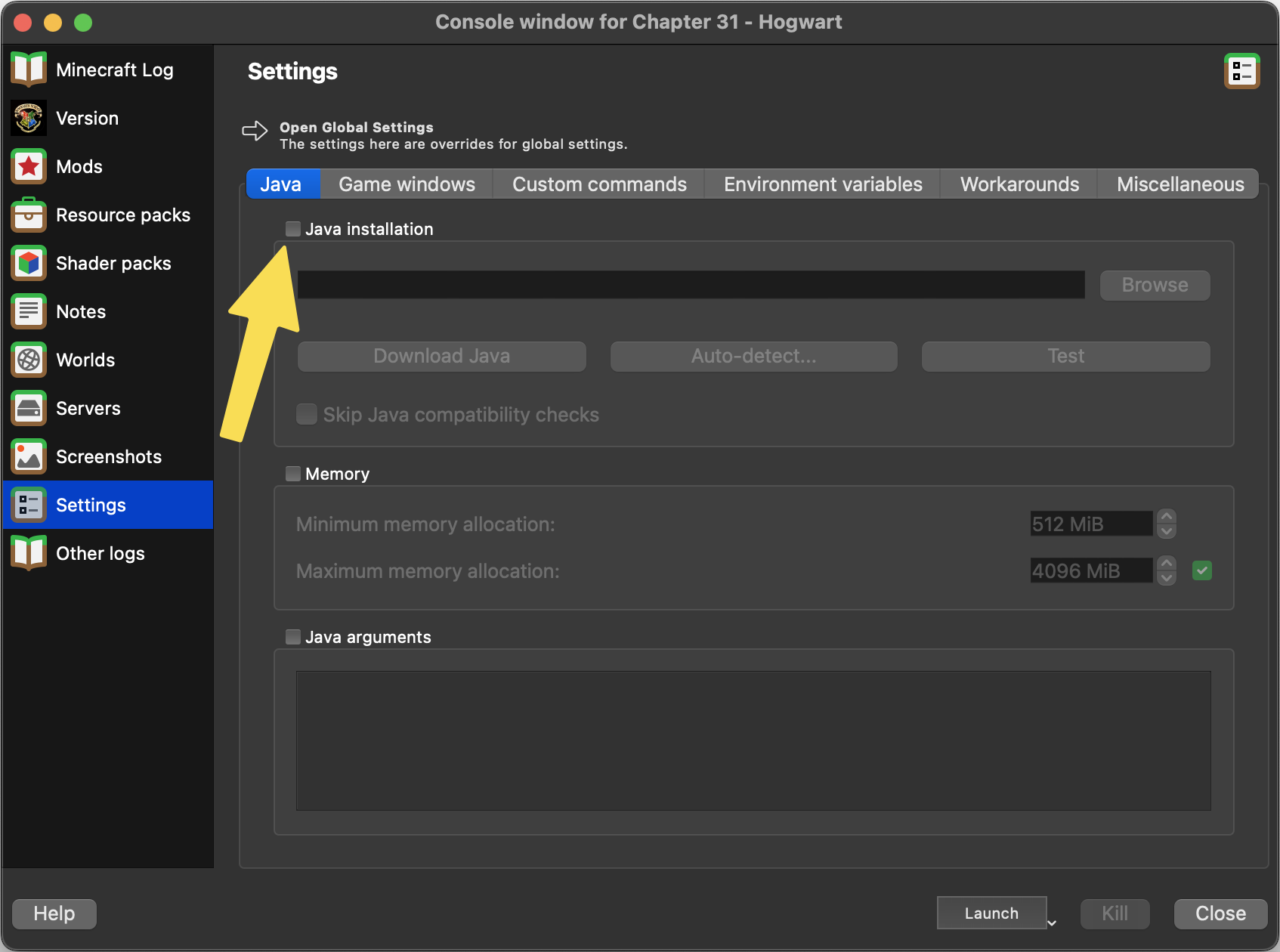Enable the Java installation checkbox
This screenshot has height=952, width=1280.
click(293, 229)
